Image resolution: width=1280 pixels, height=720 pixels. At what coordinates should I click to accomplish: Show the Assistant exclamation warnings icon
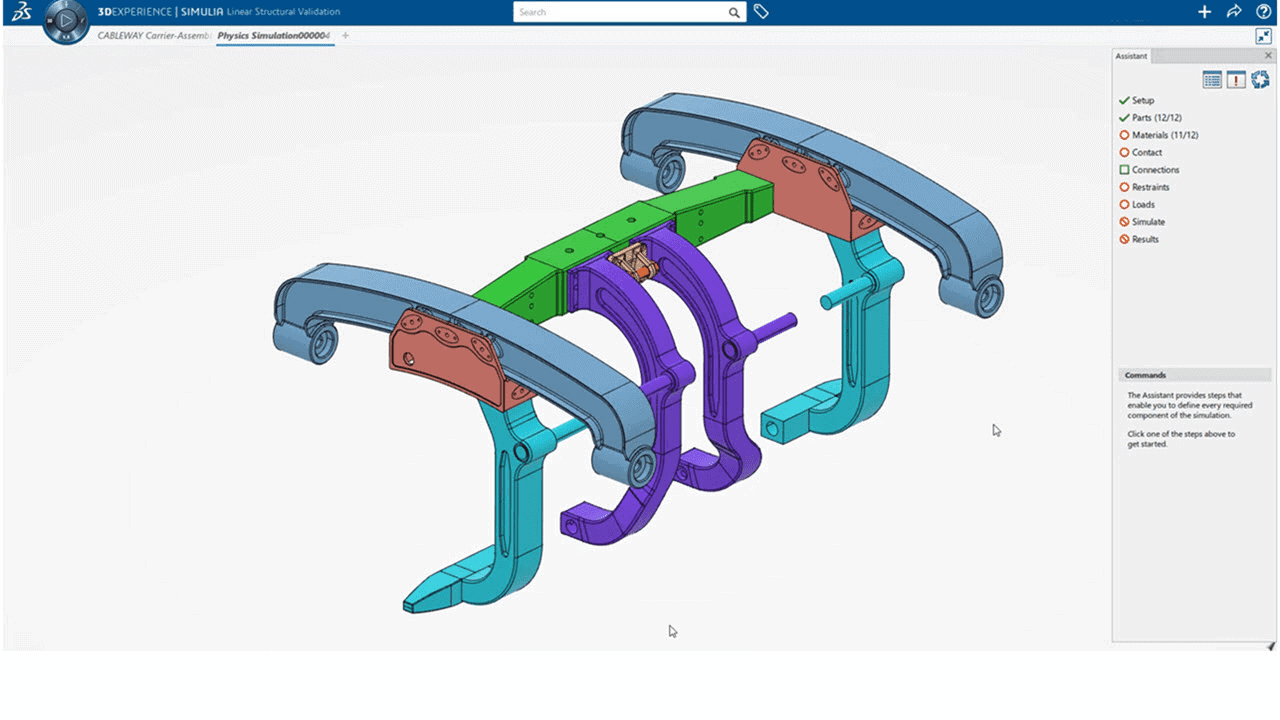coord(1236,80)
